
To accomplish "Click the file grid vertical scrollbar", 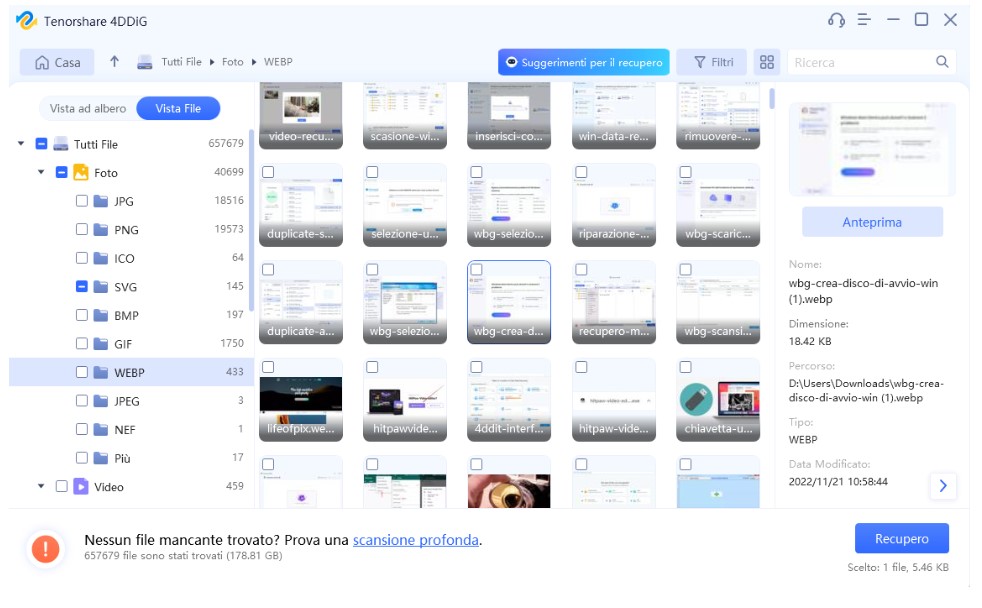I will click(772, 98).
